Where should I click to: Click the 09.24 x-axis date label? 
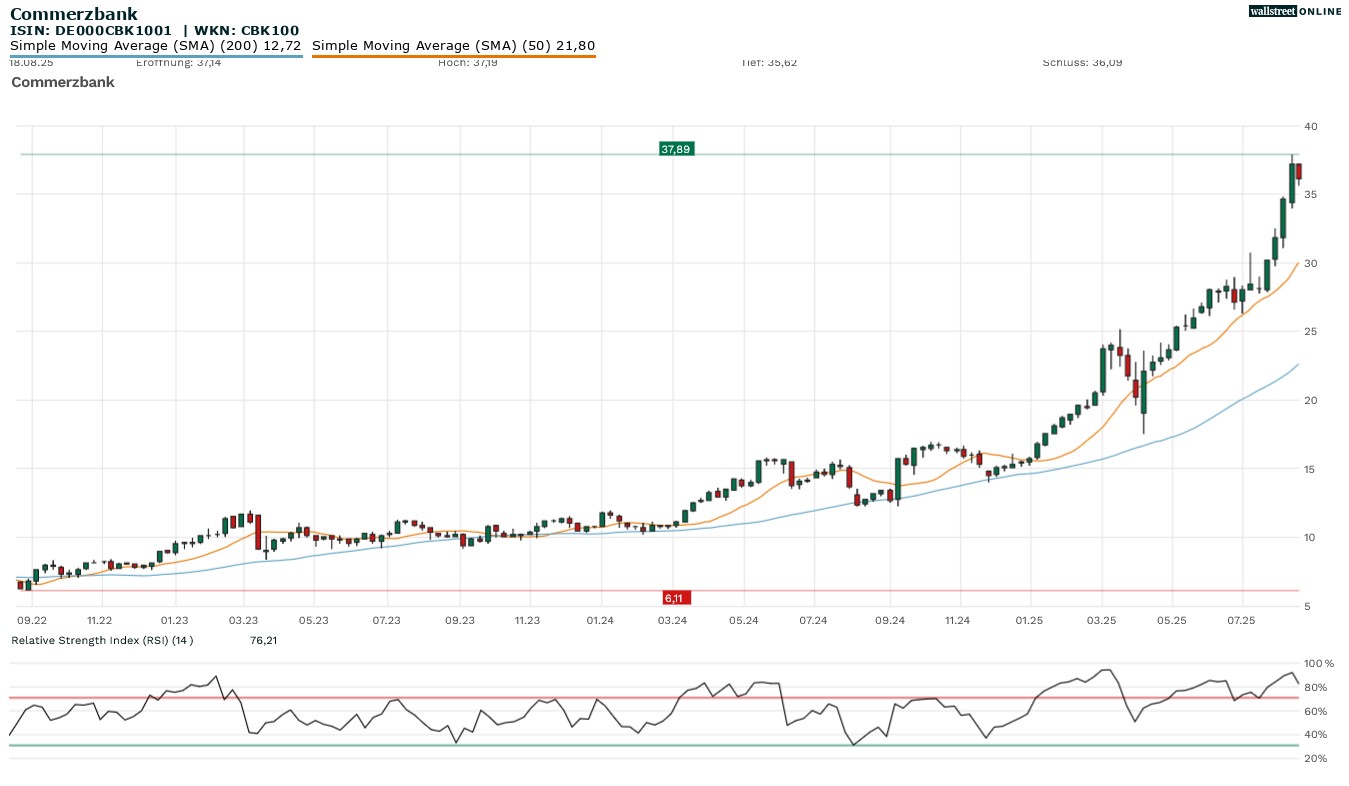889,621
